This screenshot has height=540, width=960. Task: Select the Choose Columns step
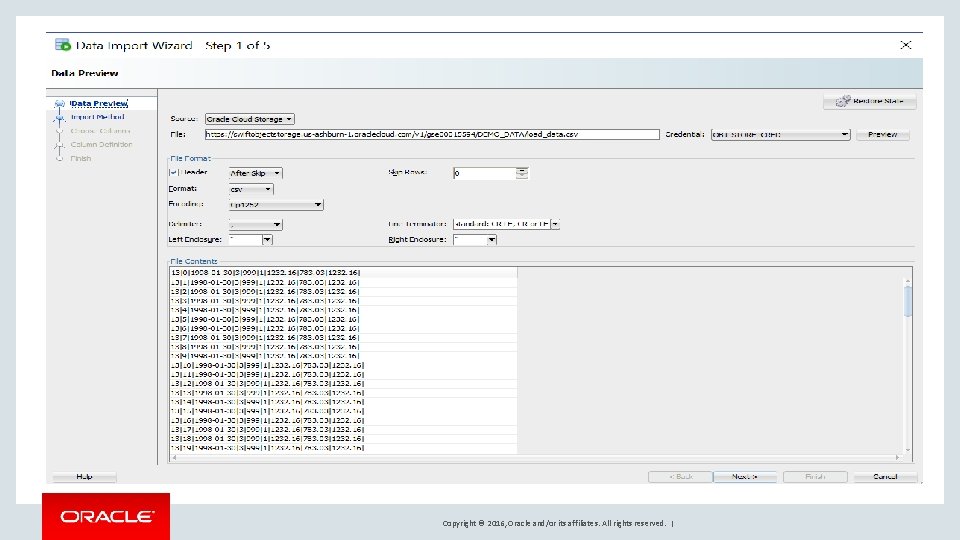[100, 131]
